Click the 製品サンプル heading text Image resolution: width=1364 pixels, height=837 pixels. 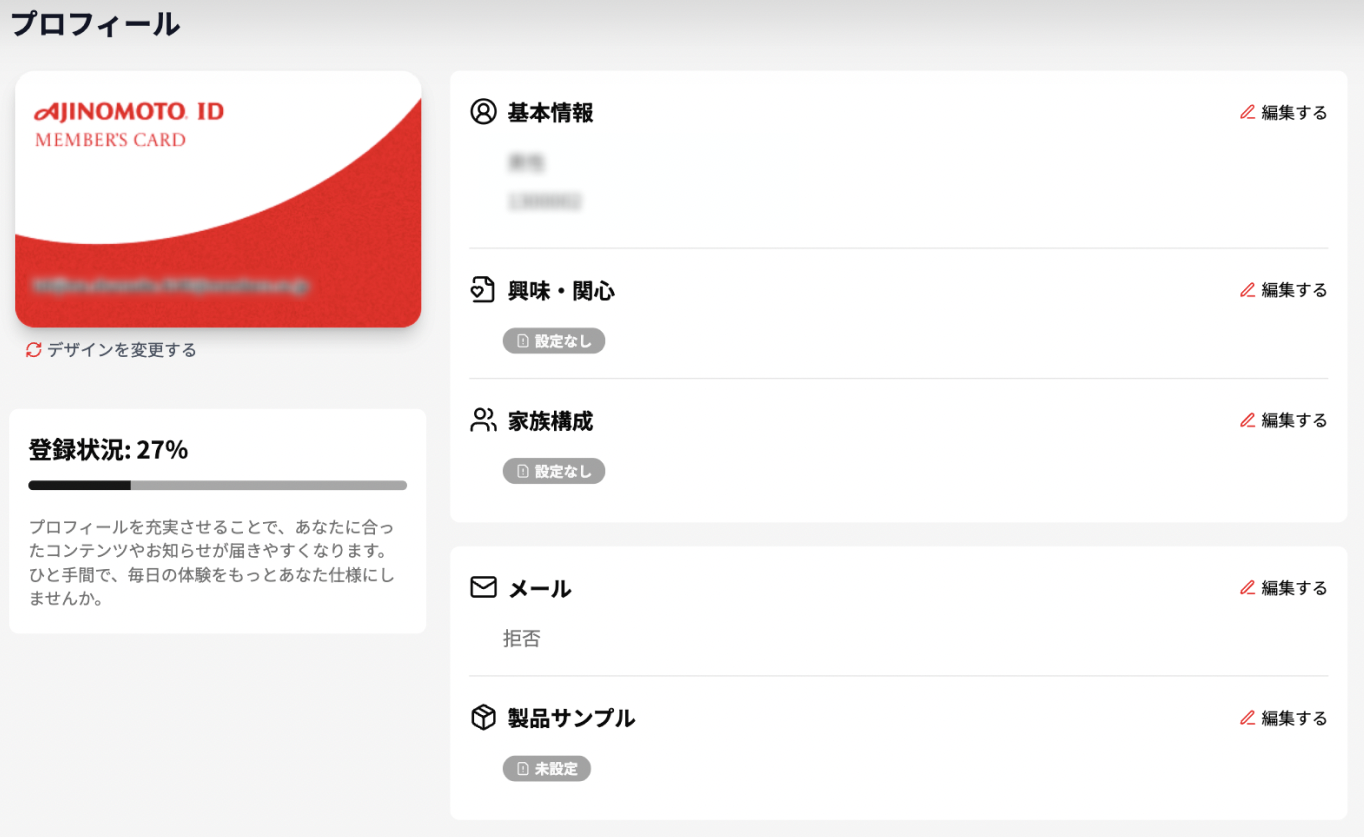[572, 718]
